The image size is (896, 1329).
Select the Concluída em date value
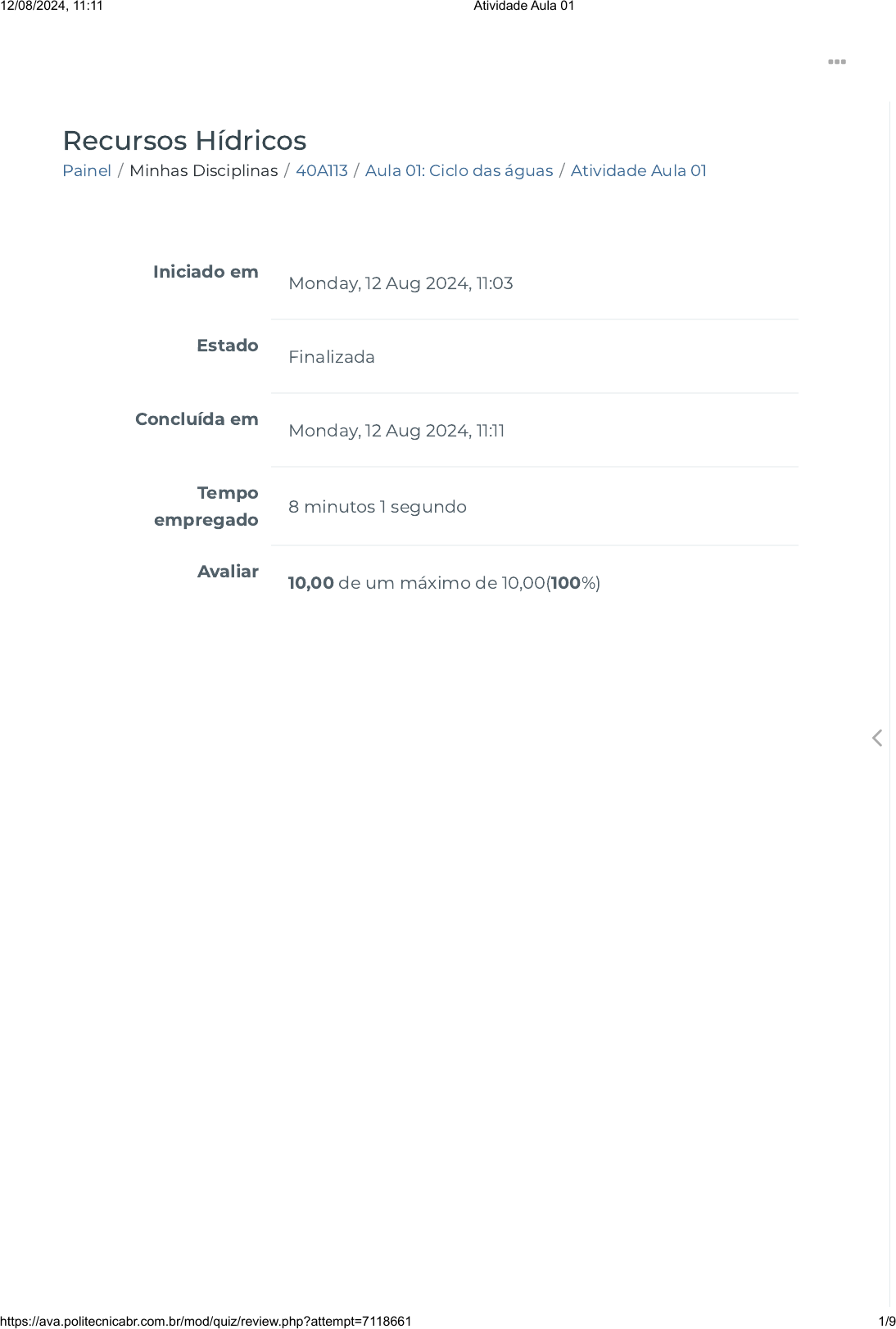[x=396, y=431]
